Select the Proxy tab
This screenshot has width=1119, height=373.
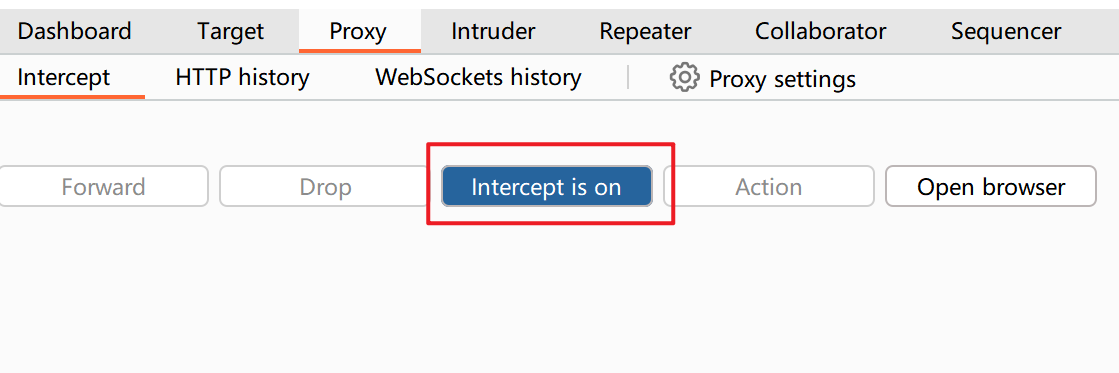tap(359, 31)
